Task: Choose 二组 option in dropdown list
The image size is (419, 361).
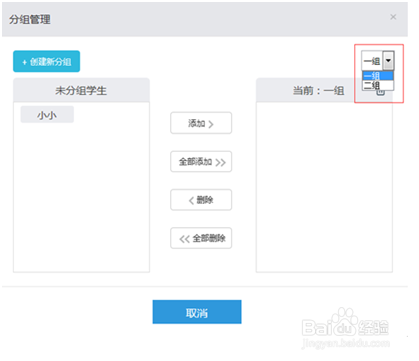Action: coord(378,85)
